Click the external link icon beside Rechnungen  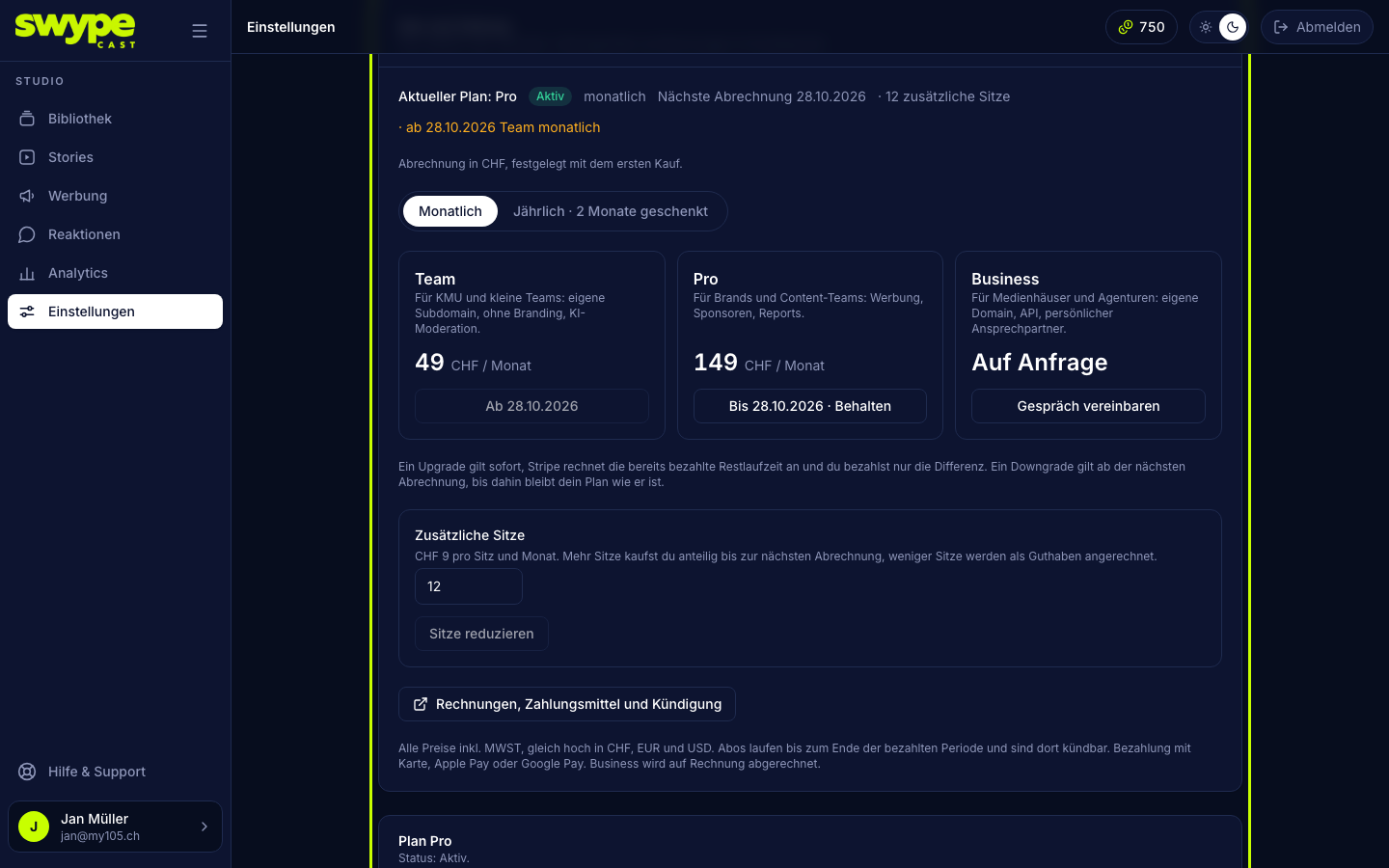click(x=421, y=704)
